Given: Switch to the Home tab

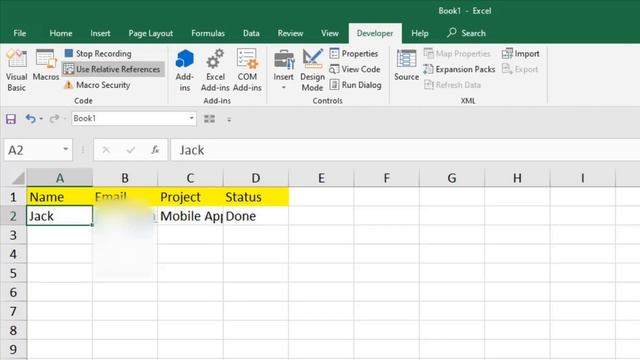Looking at the screenshot, I should click(x=61, y=33).
